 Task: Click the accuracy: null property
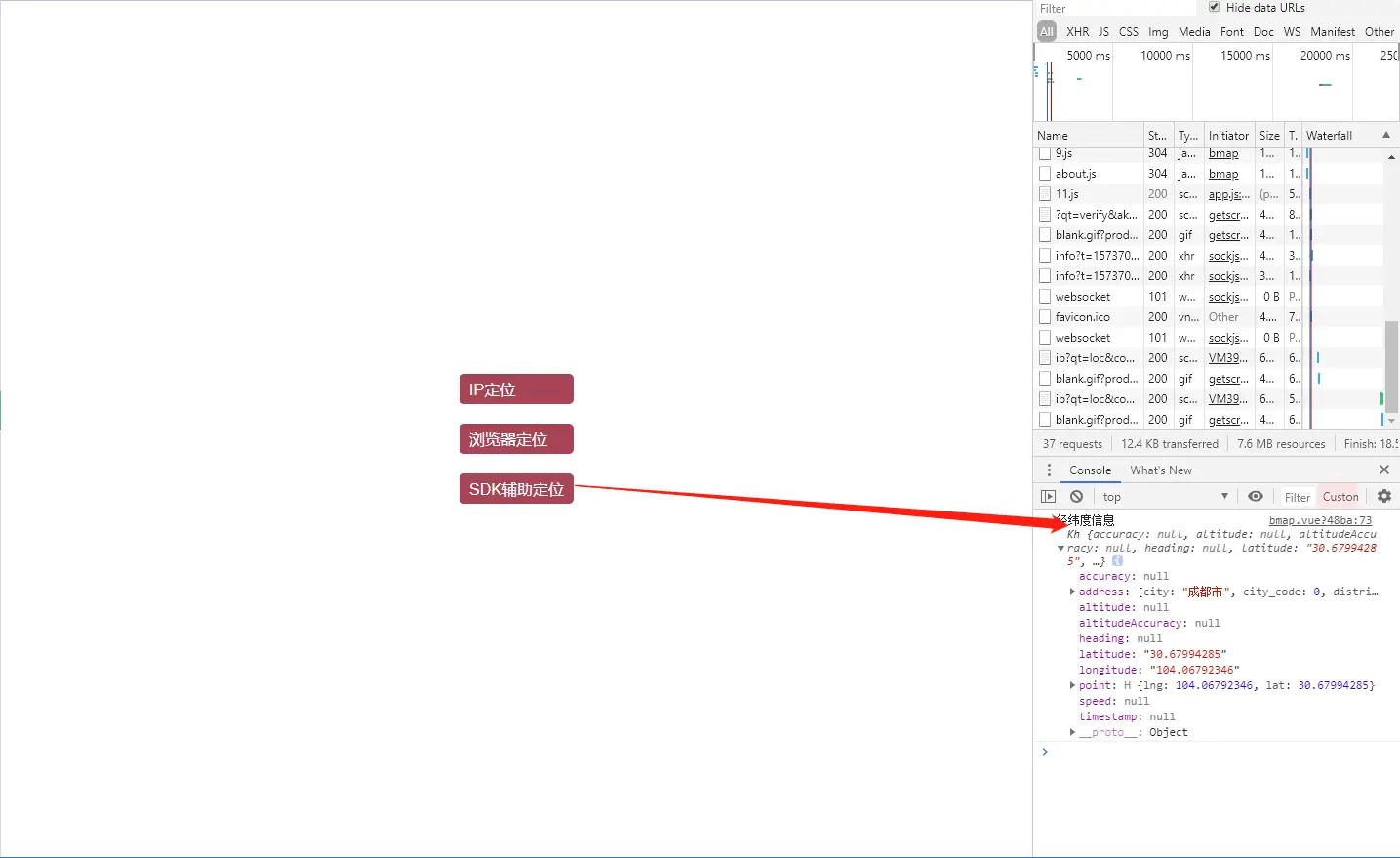(x=1123, y=576)
